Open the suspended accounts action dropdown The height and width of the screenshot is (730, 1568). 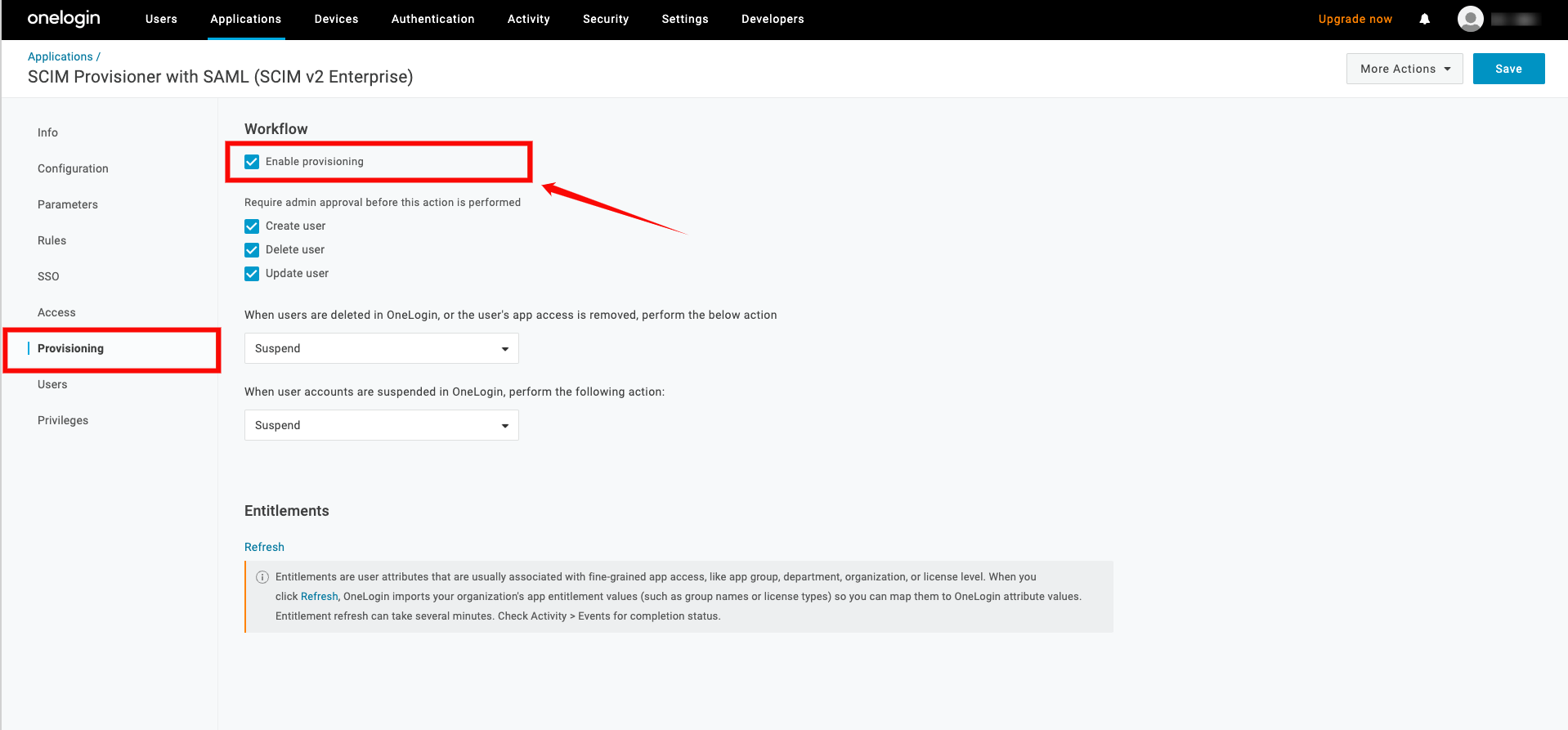(x=382, y=425)
